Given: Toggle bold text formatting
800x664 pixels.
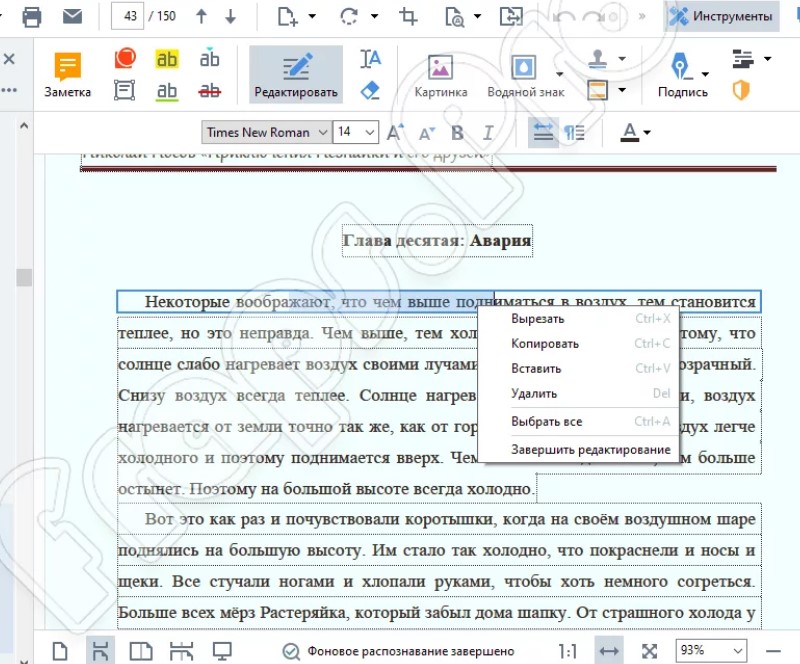Looking at the screenshot, I should coord(457,133).
